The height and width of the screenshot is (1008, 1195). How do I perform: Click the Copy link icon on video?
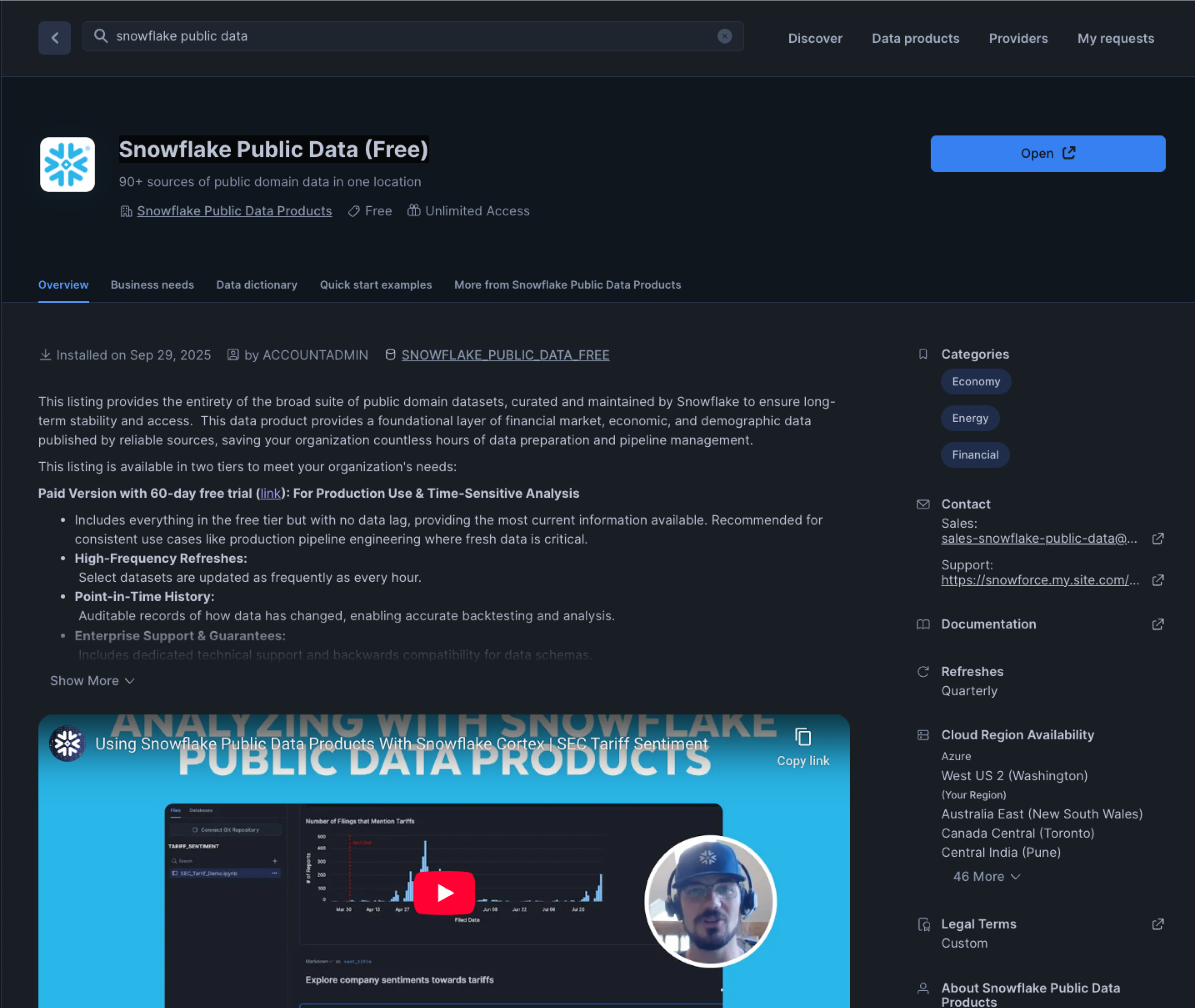(x=803, y=737)
